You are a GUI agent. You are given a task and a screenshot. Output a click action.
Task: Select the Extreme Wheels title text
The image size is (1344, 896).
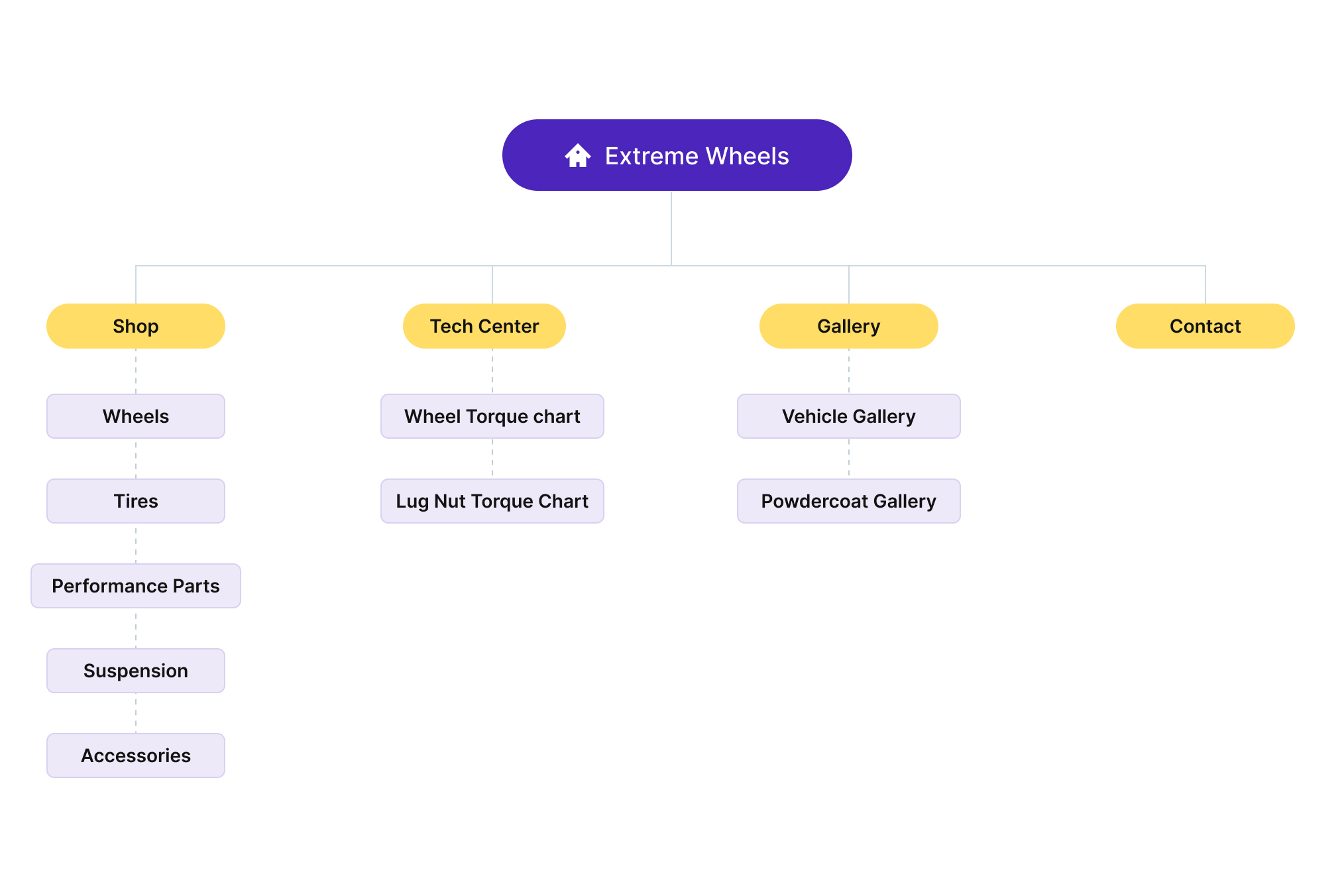[x=697, y=156]
